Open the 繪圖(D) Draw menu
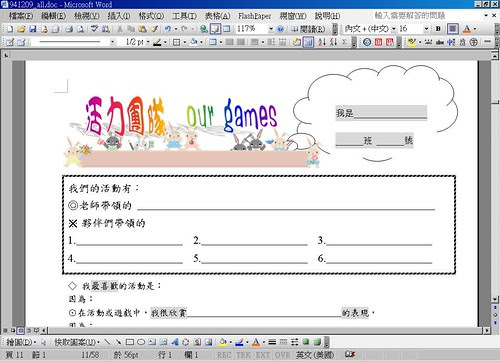This screenshot has width=500, height=362. 21,342
